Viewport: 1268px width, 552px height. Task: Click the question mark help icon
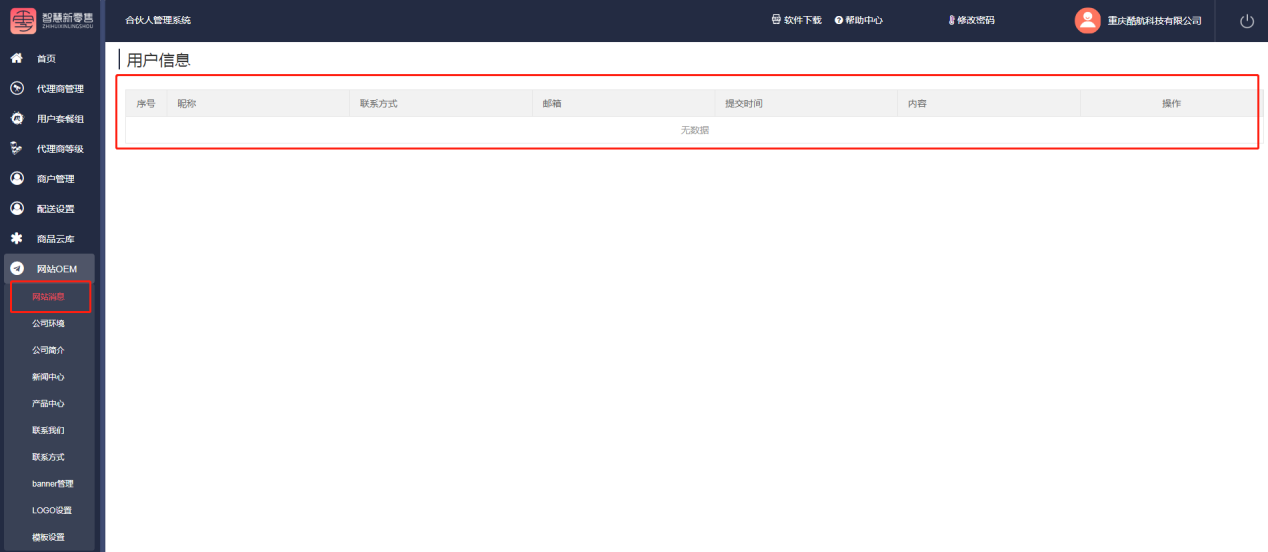point(838,20)
